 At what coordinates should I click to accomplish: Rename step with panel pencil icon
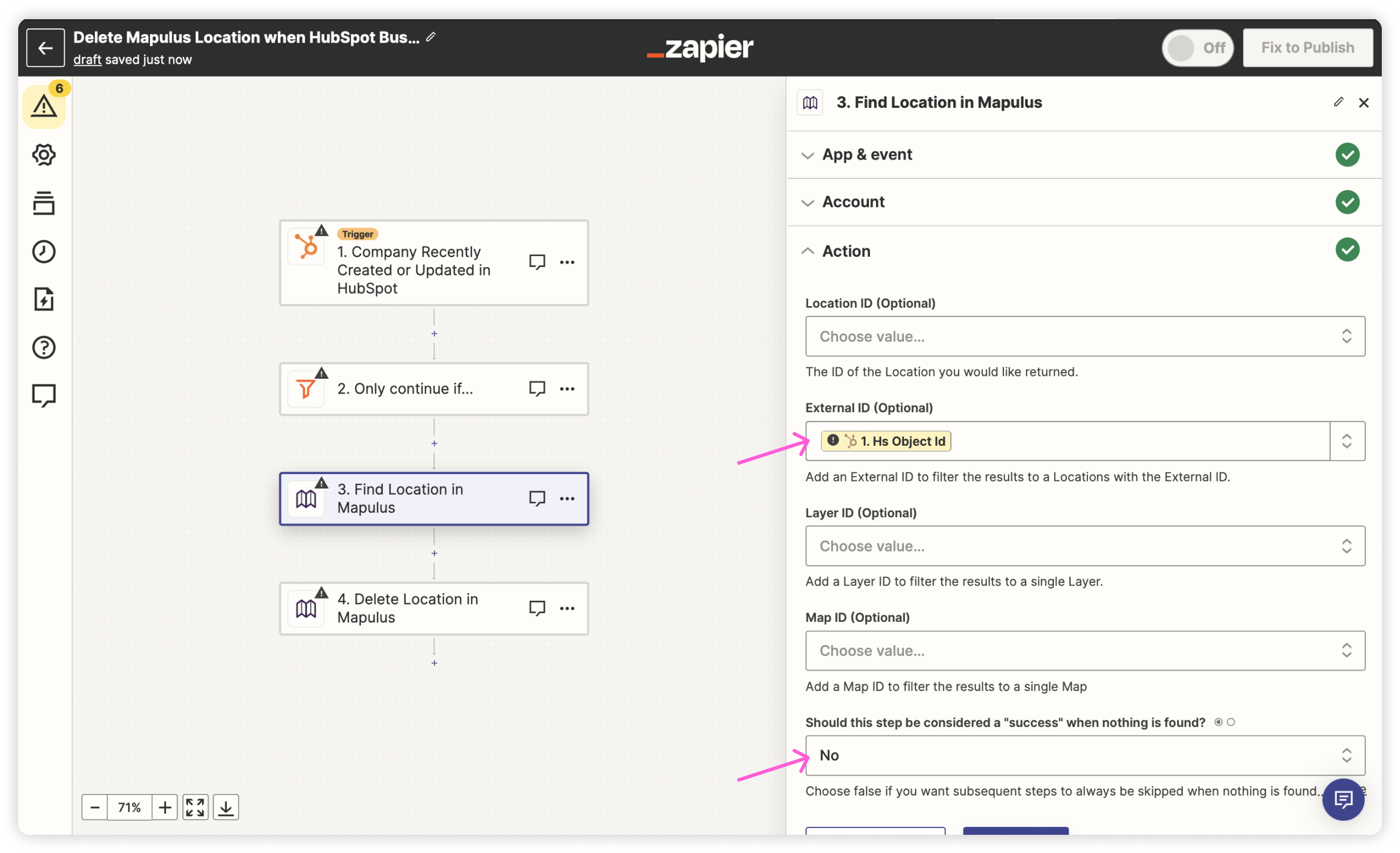pos(1339,102)
